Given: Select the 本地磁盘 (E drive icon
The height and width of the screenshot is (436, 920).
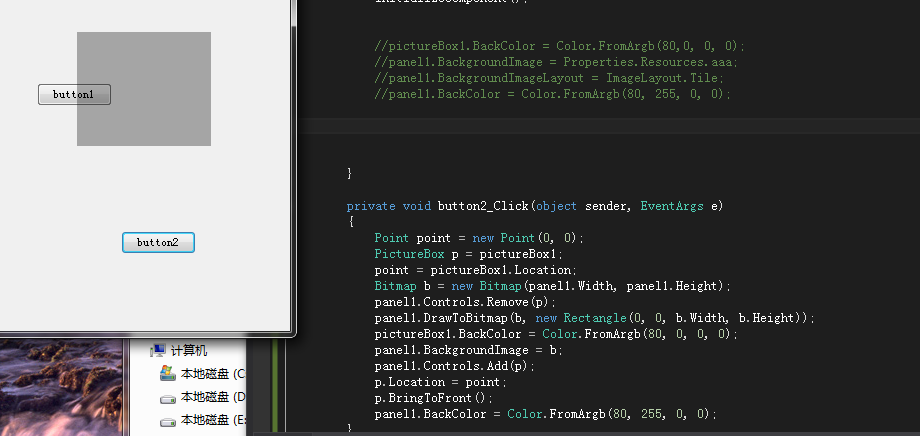Looking at the screenshot, I should (x=168, y=421).
